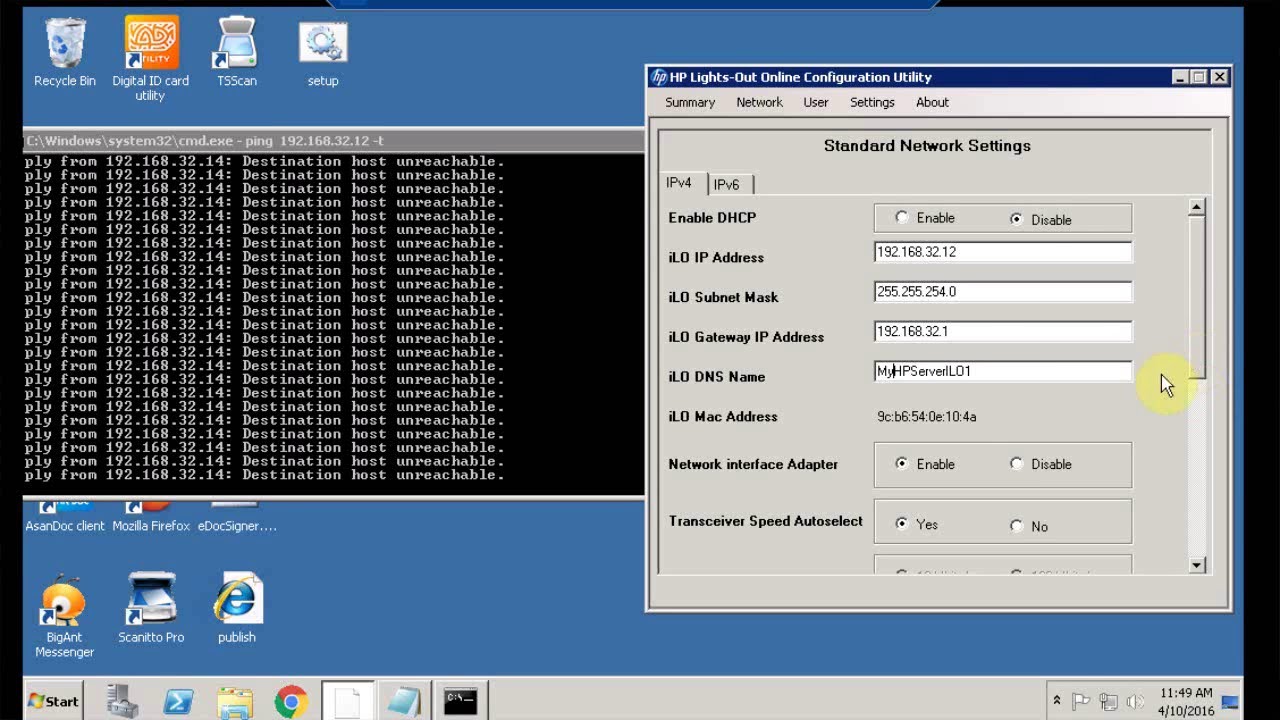Launch Digital ID card utility shortcut
Image resolution: width=1280 pixels, height=720 pixels.
coord(150,58)
